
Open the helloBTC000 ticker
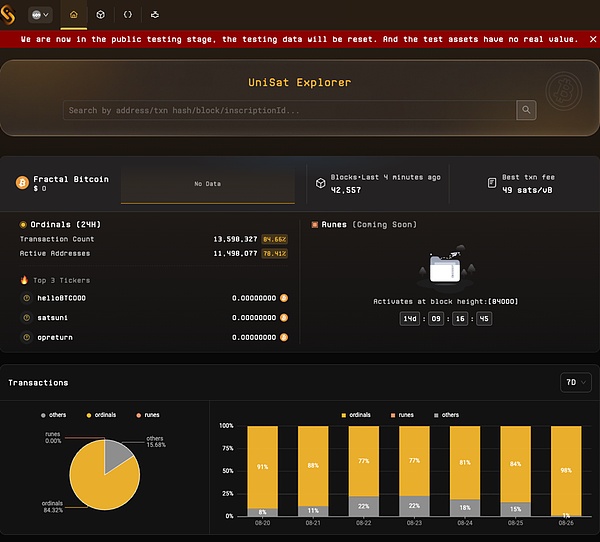coord(62,297)
